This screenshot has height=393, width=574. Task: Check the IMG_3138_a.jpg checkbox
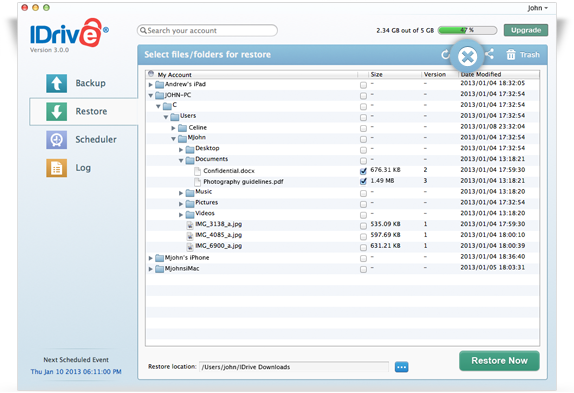coord(363,226)
